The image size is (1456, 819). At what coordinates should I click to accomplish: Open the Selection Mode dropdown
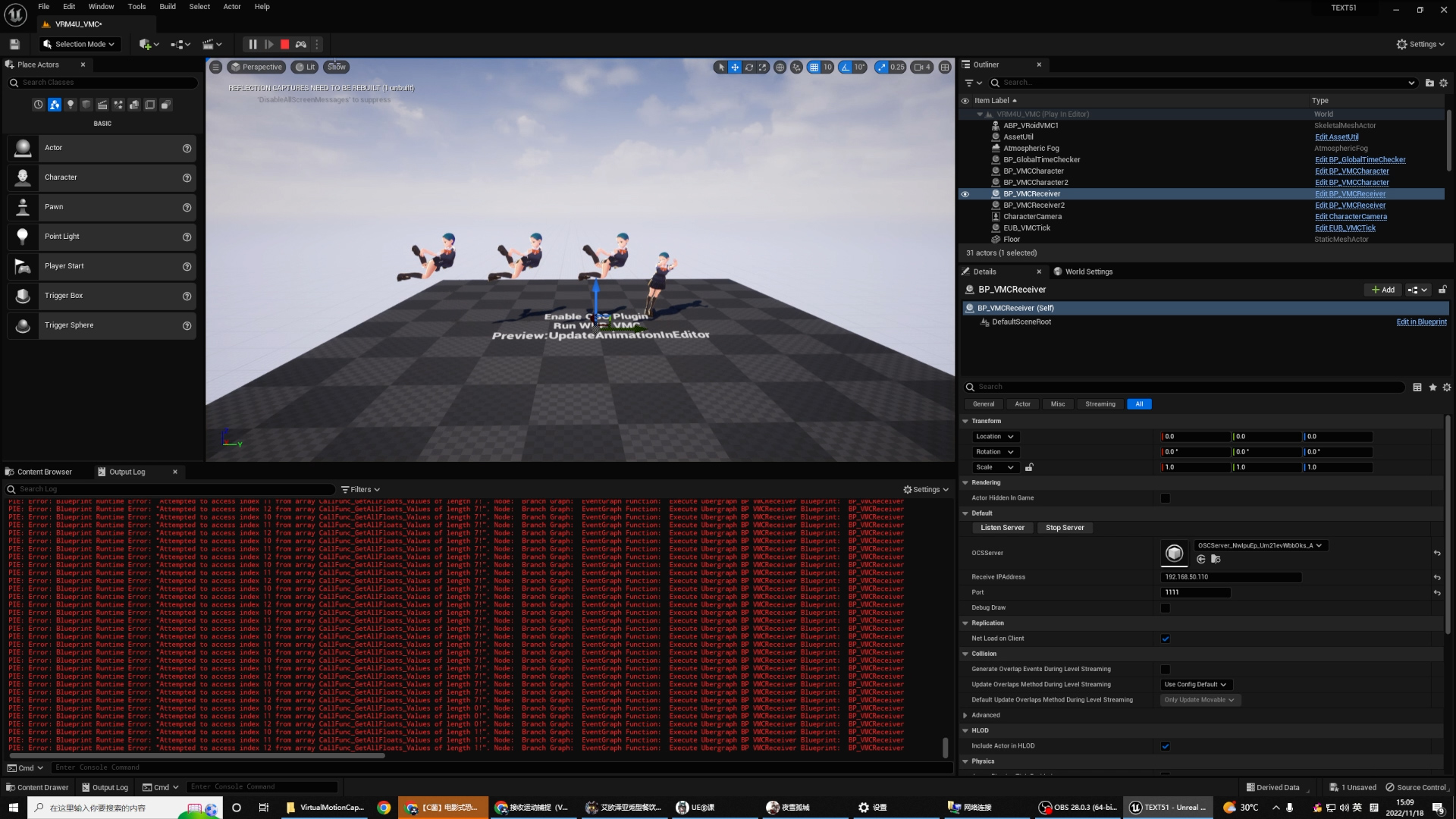tap(80, 45)
